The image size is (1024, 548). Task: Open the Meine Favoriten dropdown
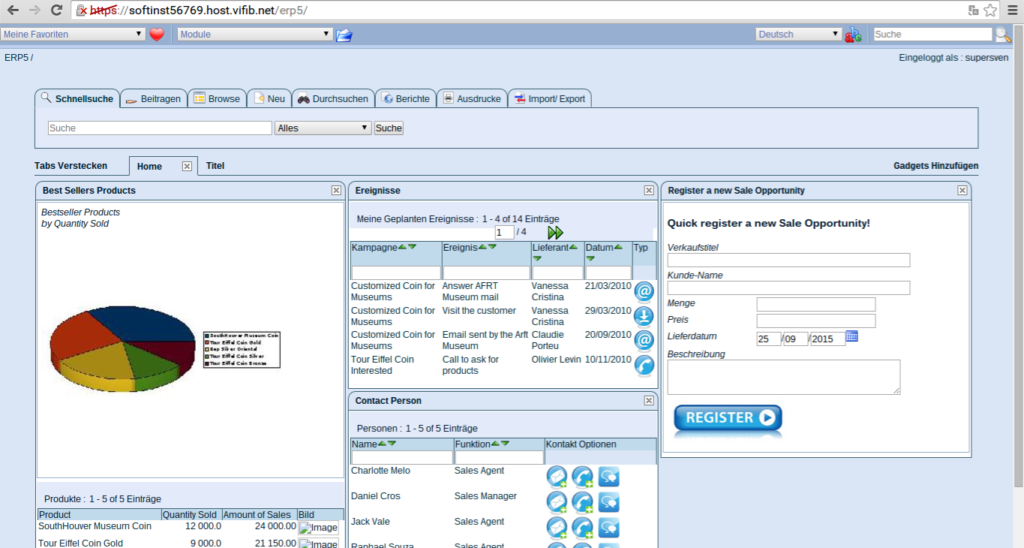click(x=73, y=34)
